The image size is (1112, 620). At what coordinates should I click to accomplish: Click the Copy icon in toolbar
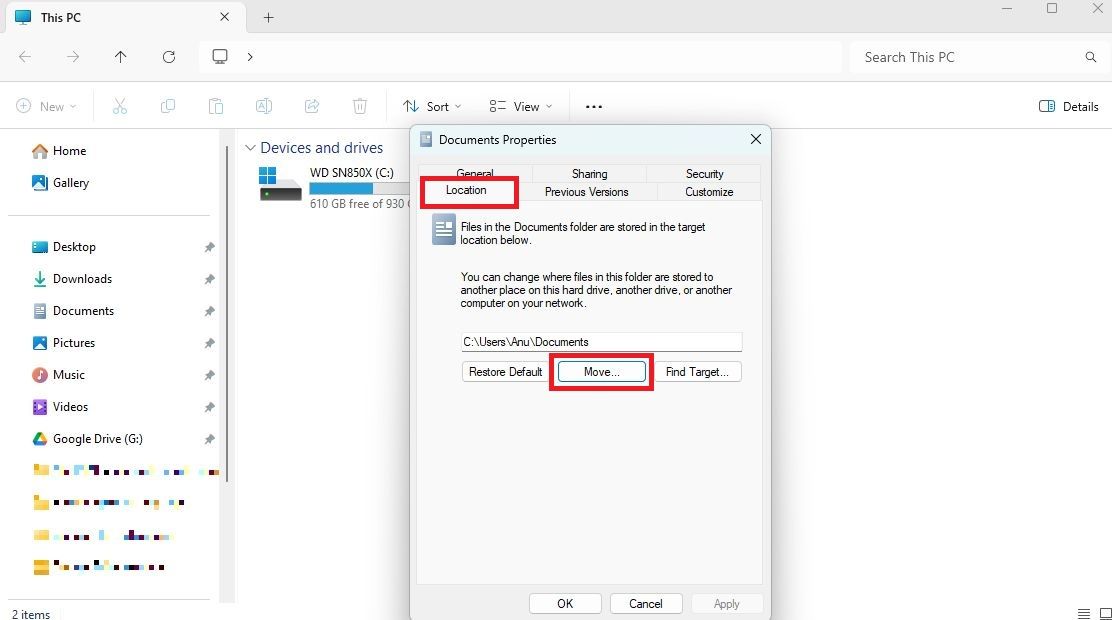[168, 106]
